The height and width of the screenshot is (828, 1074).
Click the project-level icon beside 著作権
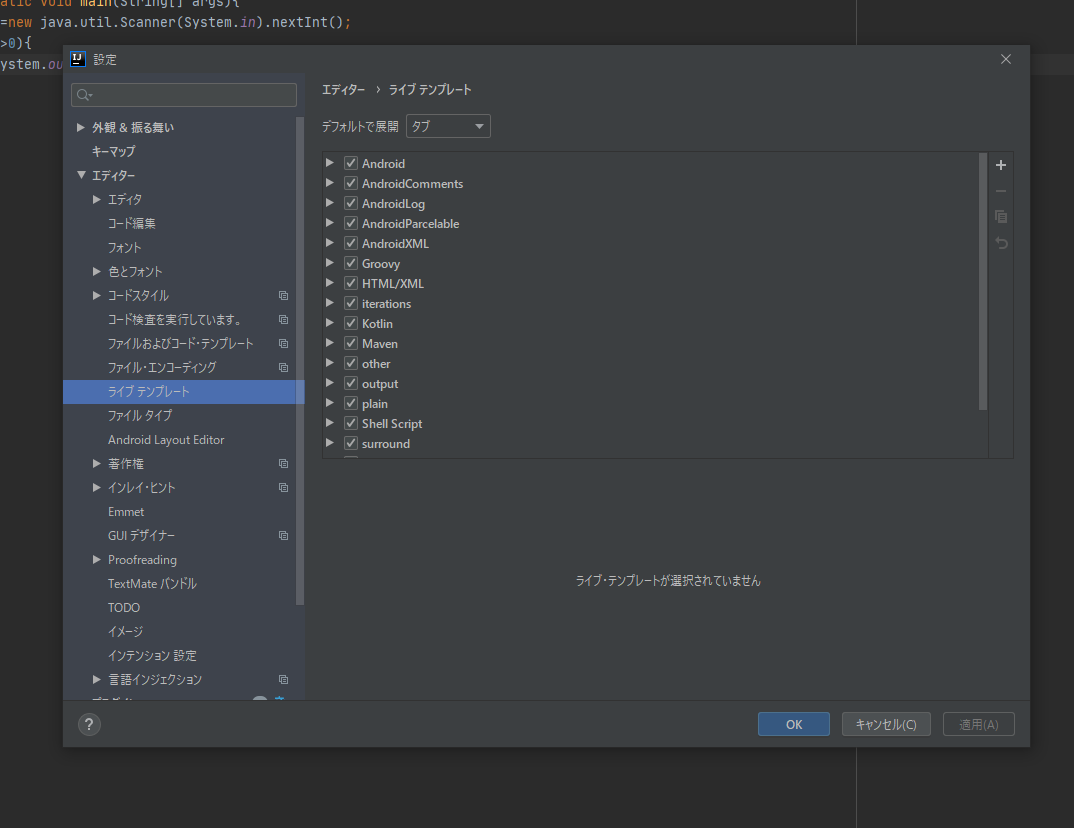tap(283, 464)
